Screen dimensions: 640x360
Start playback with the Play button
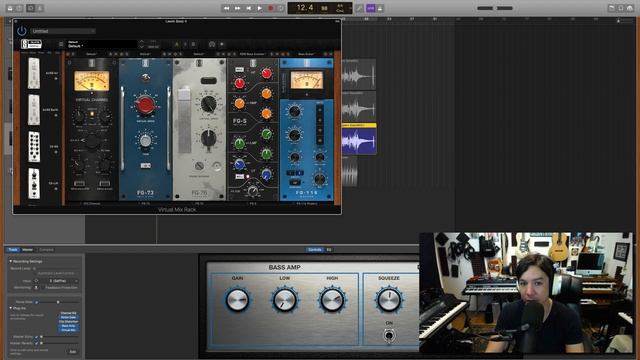[x=260, y=8]
